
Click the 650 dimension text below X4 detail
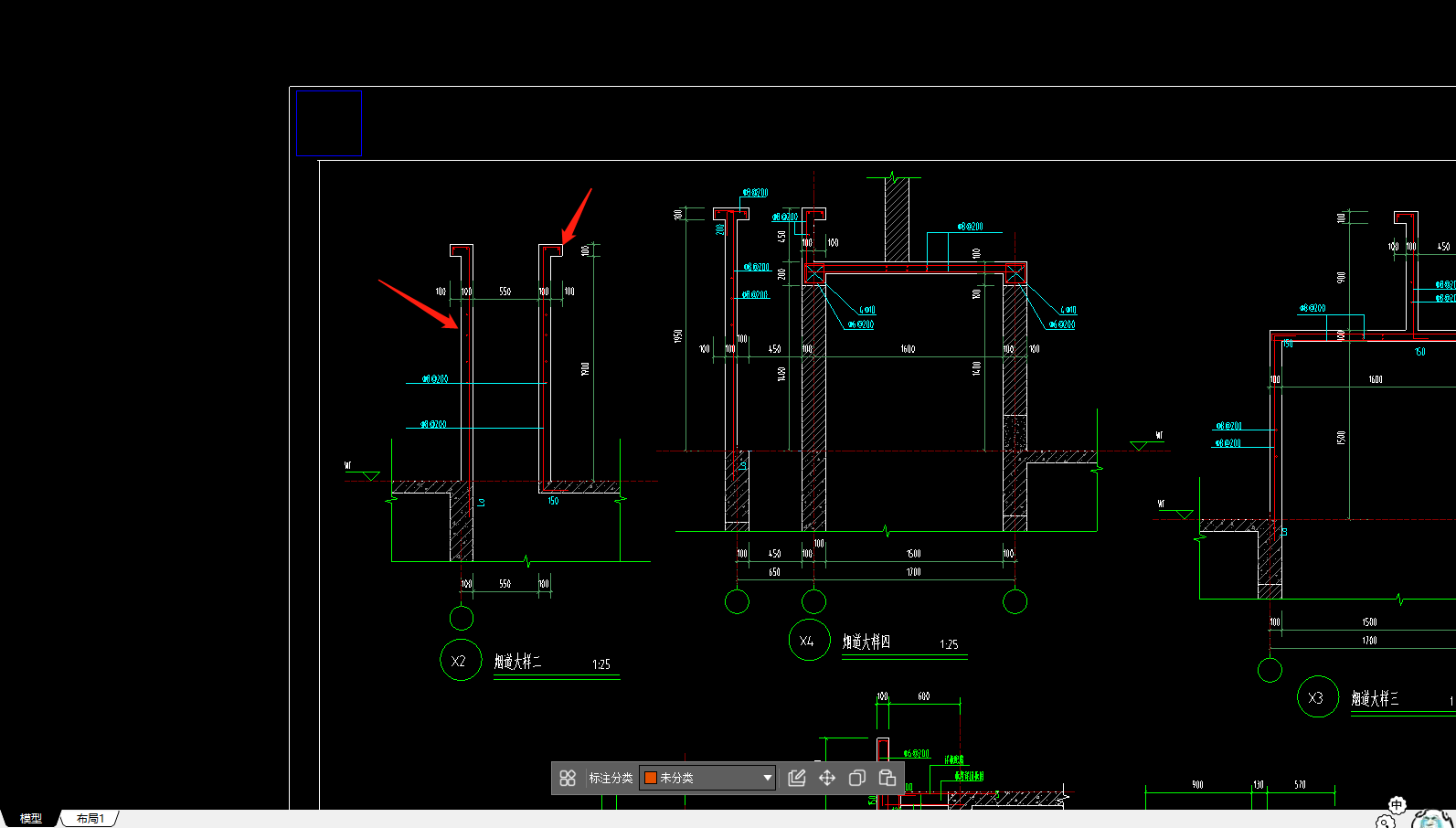pyautogui.click(x=775, y=572)
